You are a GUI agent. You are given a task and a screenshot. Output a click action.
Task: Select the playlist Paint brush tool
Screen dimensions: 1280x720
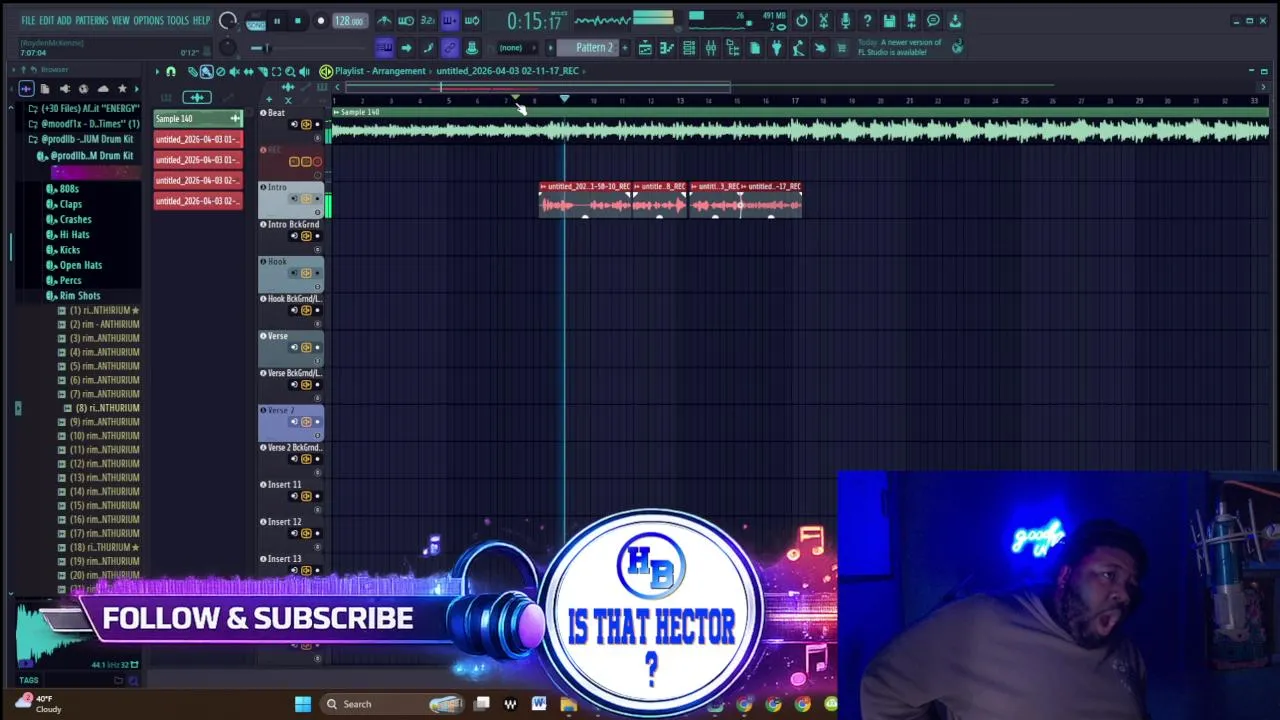(207, 72)
